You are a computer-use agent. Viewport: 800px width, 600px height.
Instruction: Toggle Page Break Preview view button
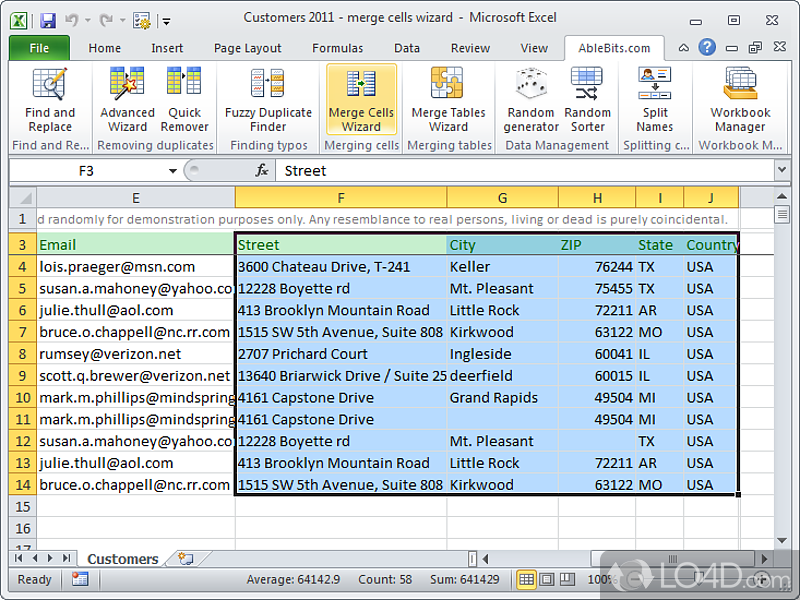point(565,580)
